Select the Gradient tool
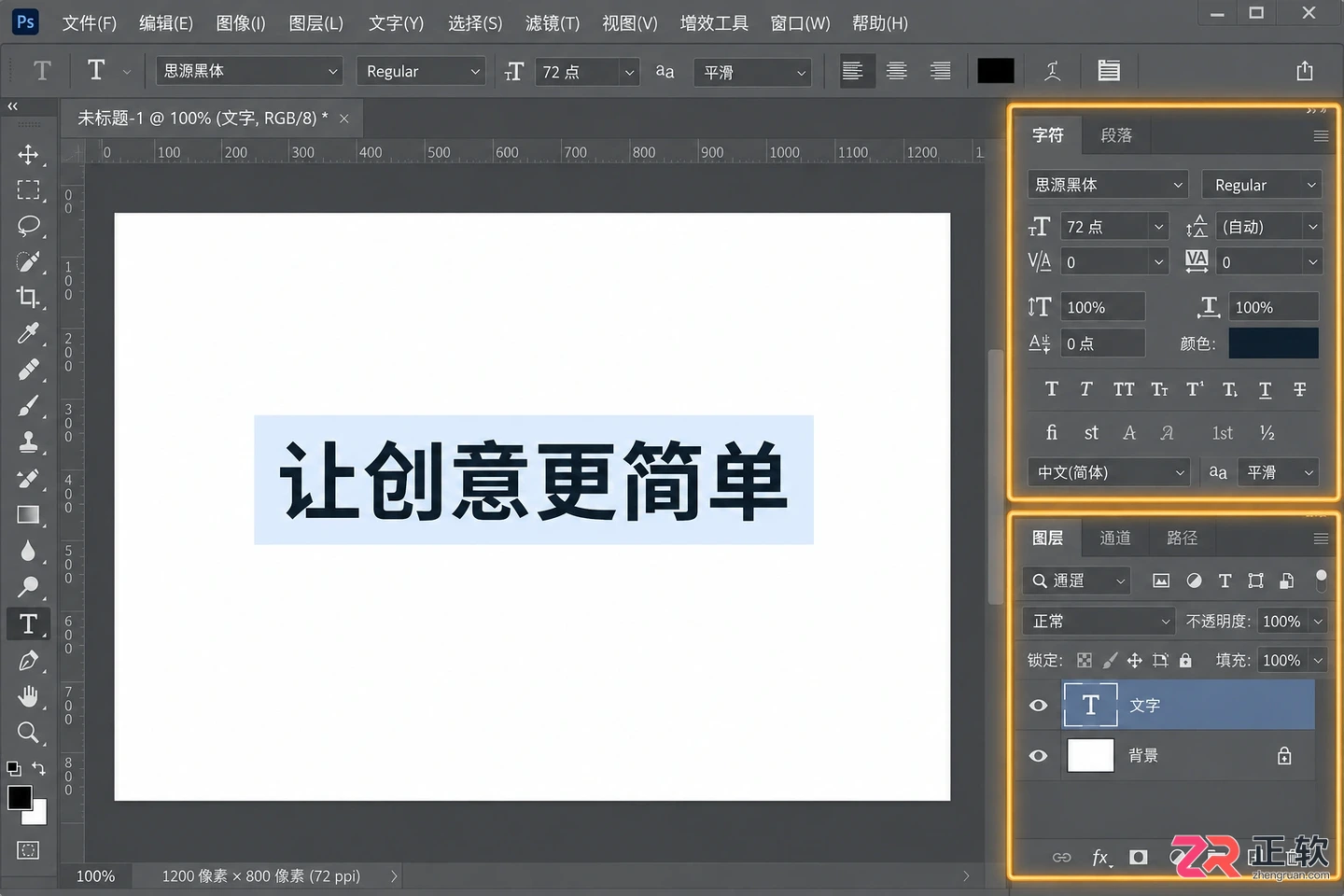Image resolution: width=1344 pixels, height=896 pixels. [x=28, y=514]
